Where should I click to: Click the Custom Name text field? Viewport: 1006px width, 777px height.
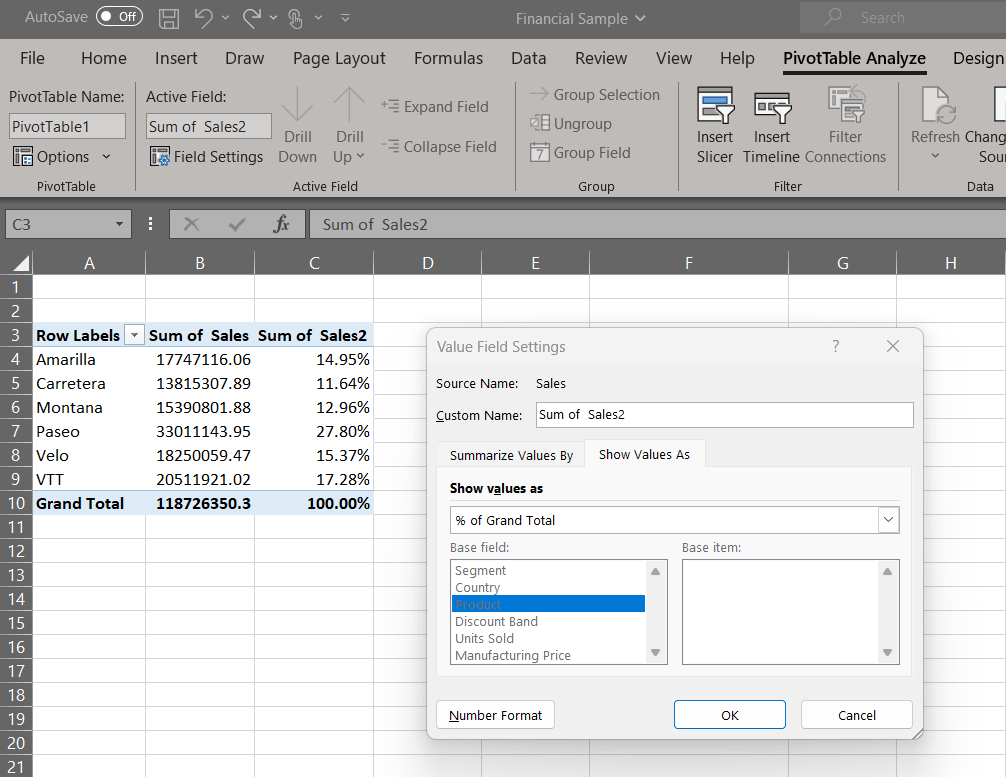[x=724, y=415]
